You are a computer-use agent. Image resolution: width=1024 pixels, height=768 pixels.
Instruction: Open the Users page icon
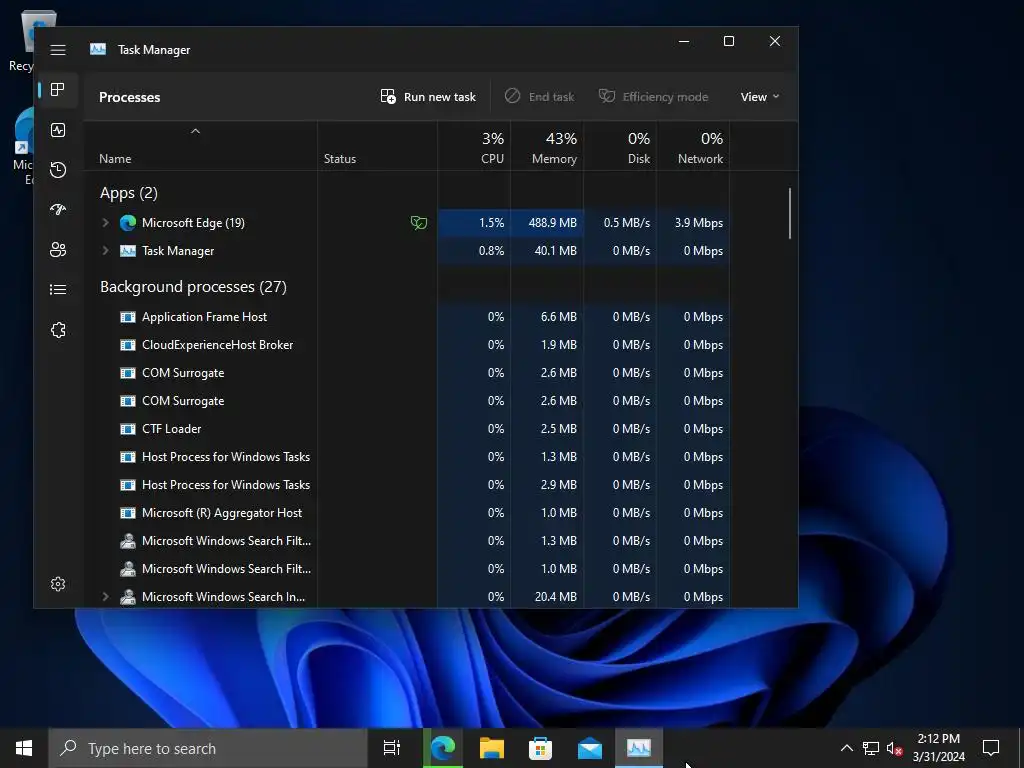point(58,249)
